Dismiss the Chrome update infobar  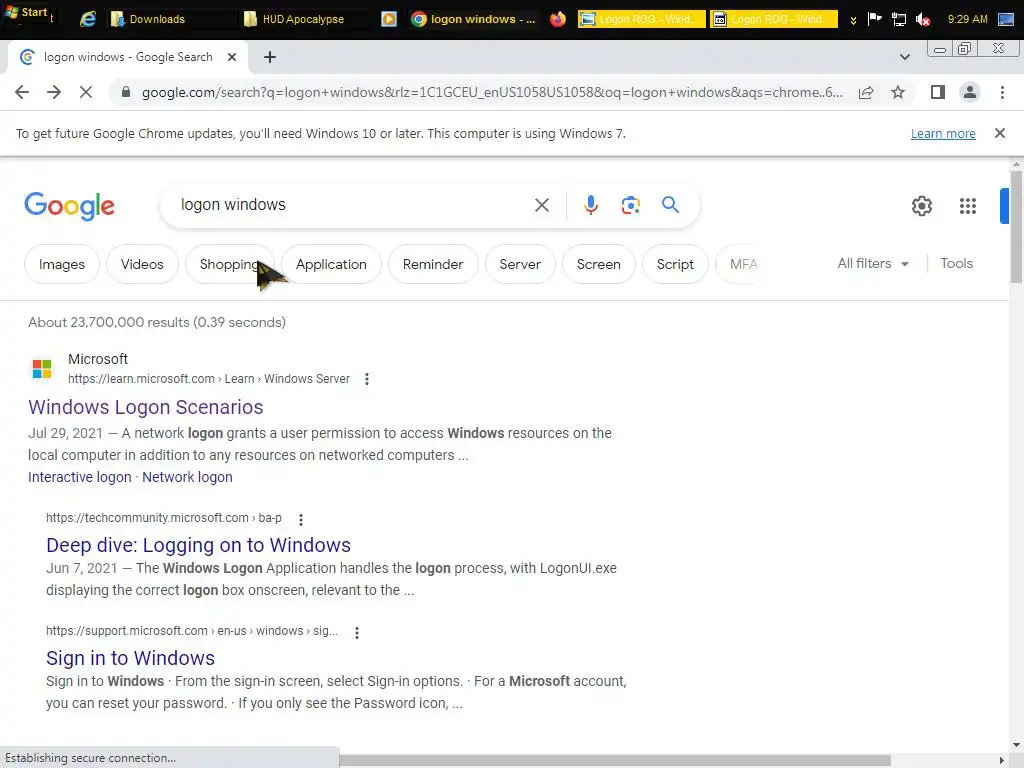click(999, 133)
